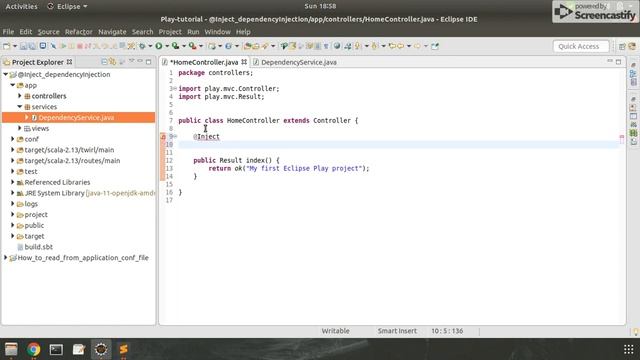The image size is (640, 360).
Task: Click the External Tools run icon
Action: (192, 46)
